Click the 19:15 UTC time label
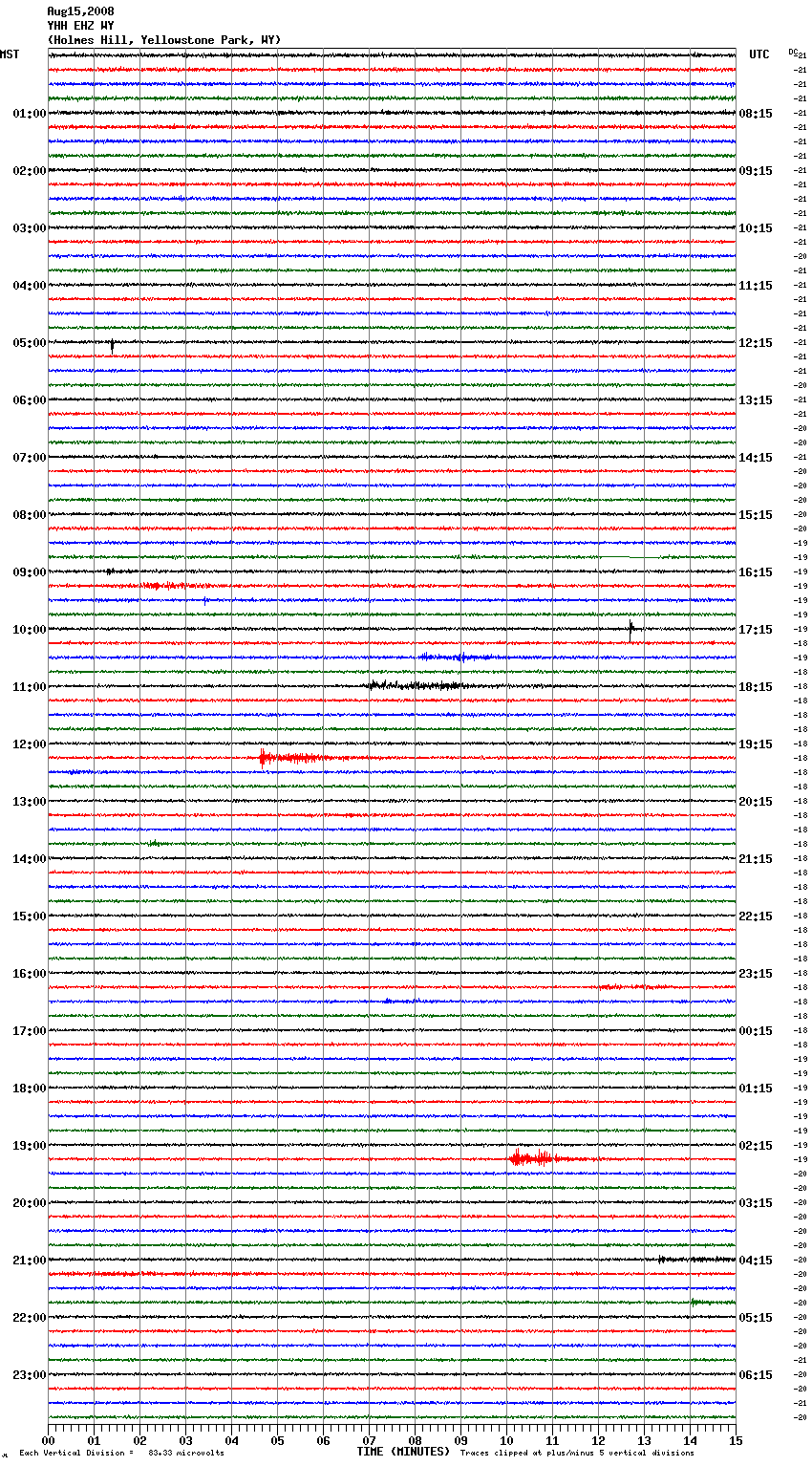 tap(756, 744)
